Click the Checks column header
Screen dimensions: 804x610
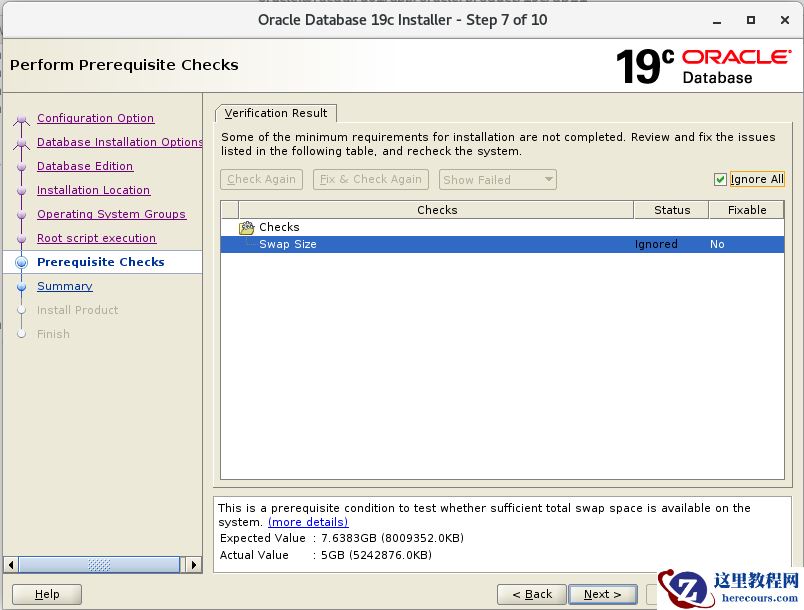coord(436,210)
